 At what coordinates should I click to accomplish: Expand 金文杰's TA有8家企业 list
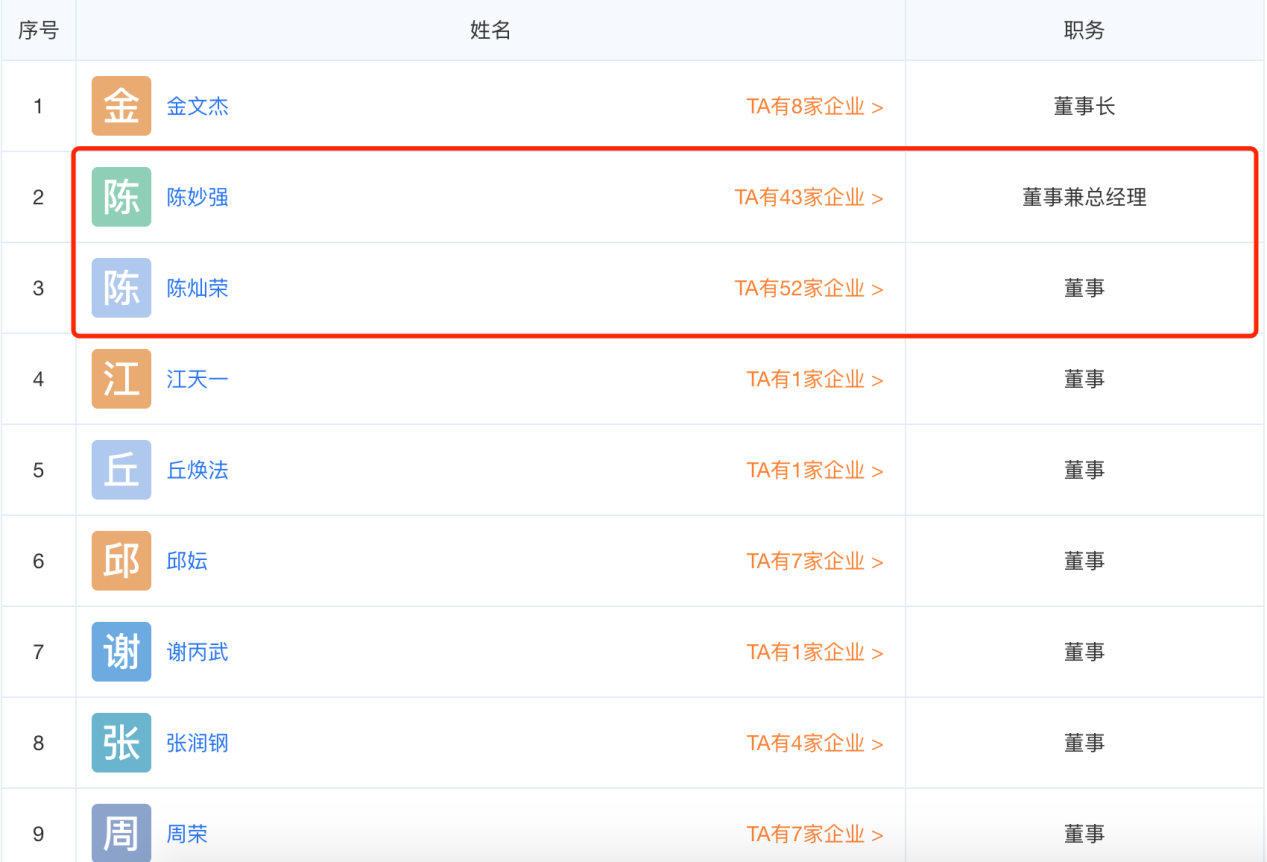814,107
